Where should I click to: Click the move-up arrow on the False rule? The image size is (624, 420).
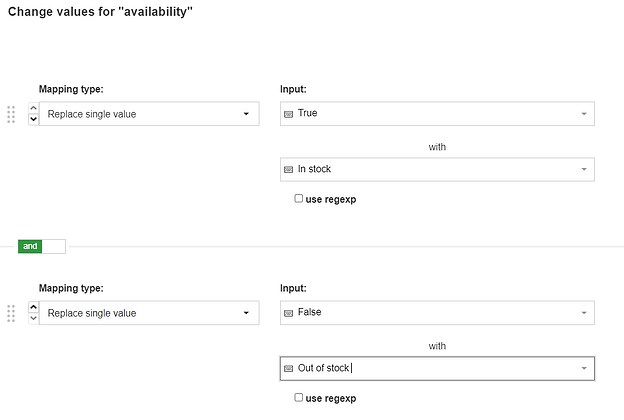[33, 307]
